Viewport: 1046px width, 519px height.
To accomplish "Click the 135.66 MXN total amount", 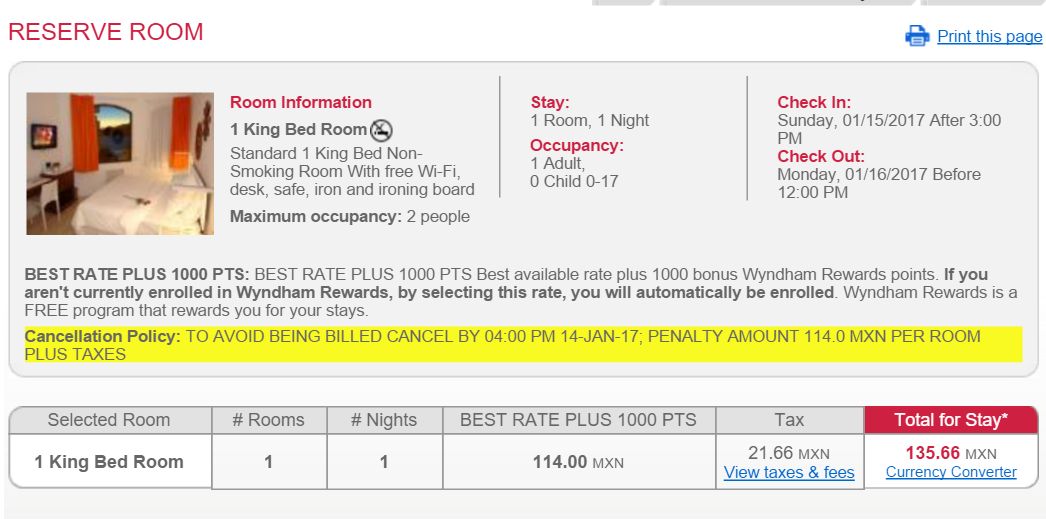I will click(x=951, y=454).
